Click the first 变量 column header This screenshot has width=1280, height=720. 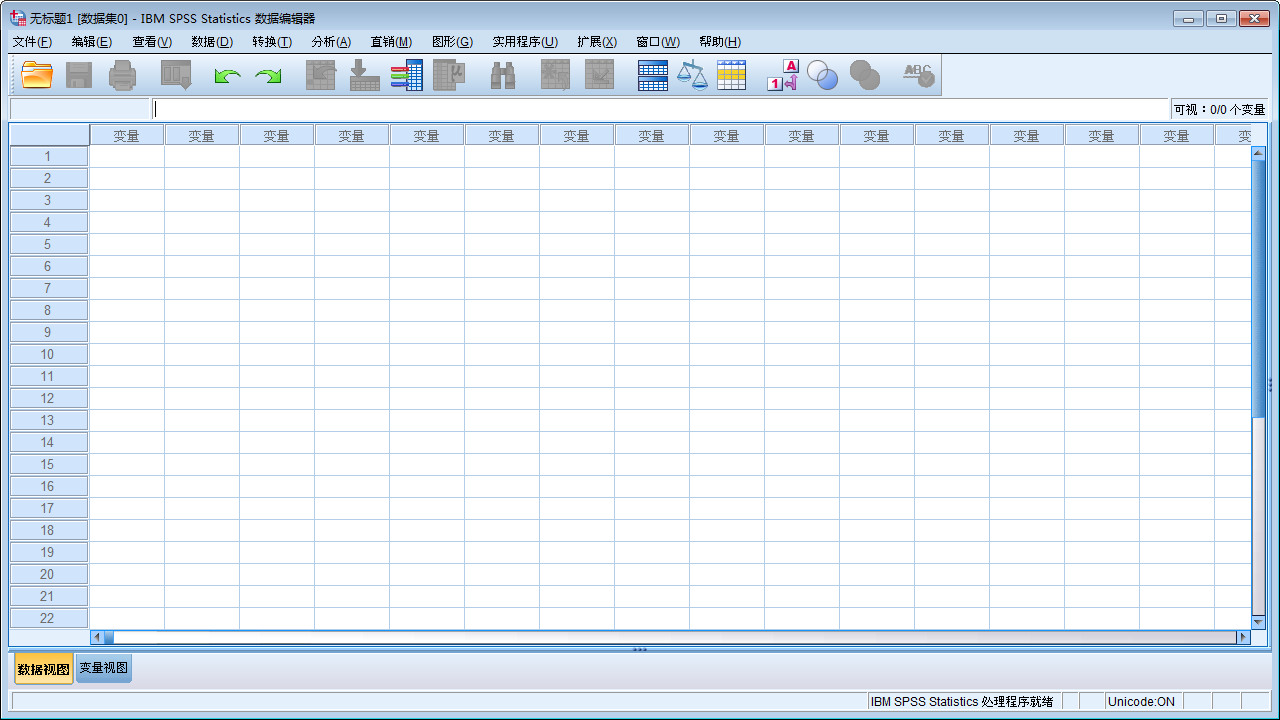[x=126, y=134]
